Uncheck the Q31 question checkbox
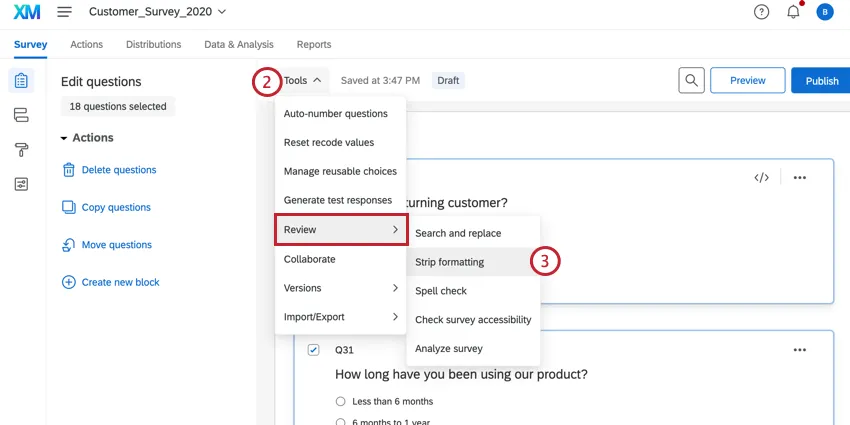 [314, 350]
